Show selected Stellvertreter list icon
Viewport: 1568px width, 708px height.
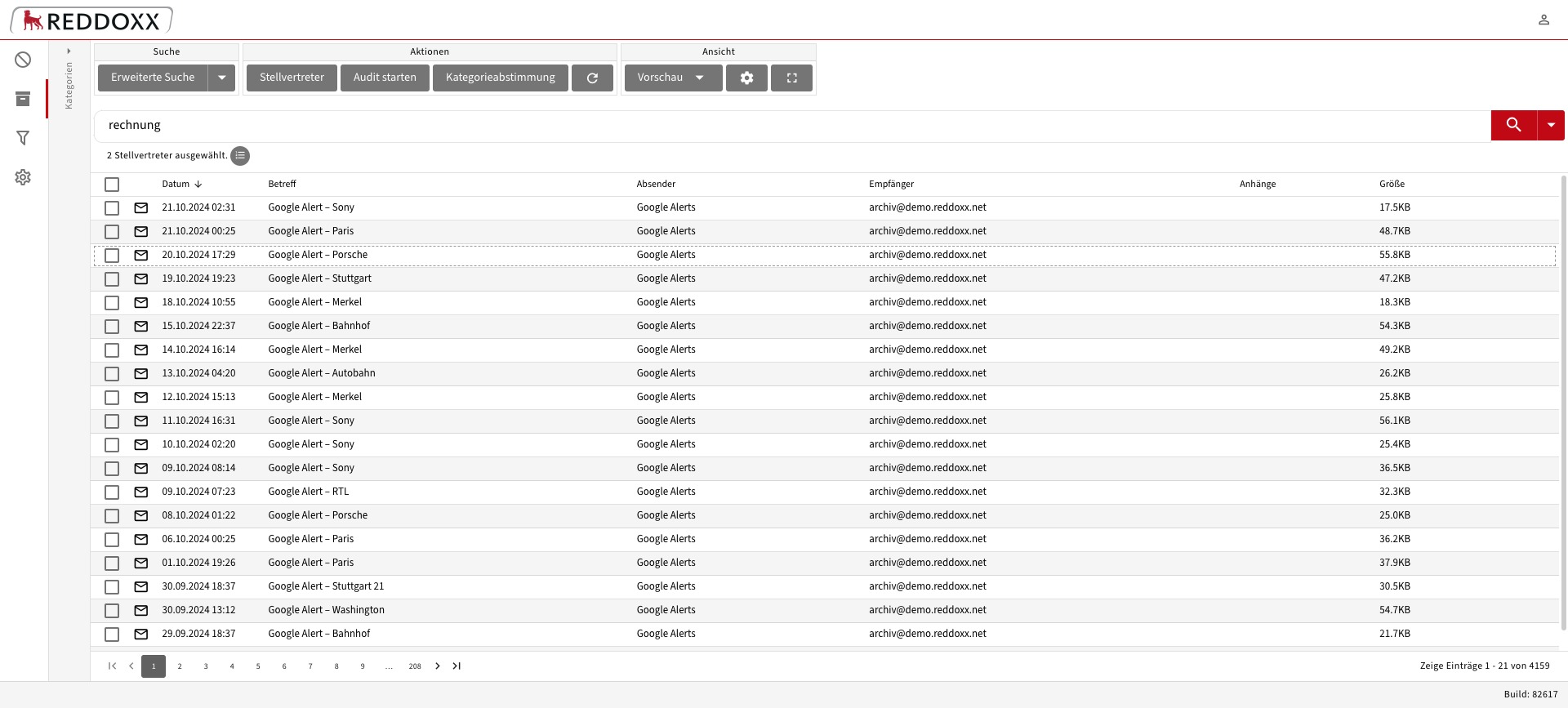240,156
